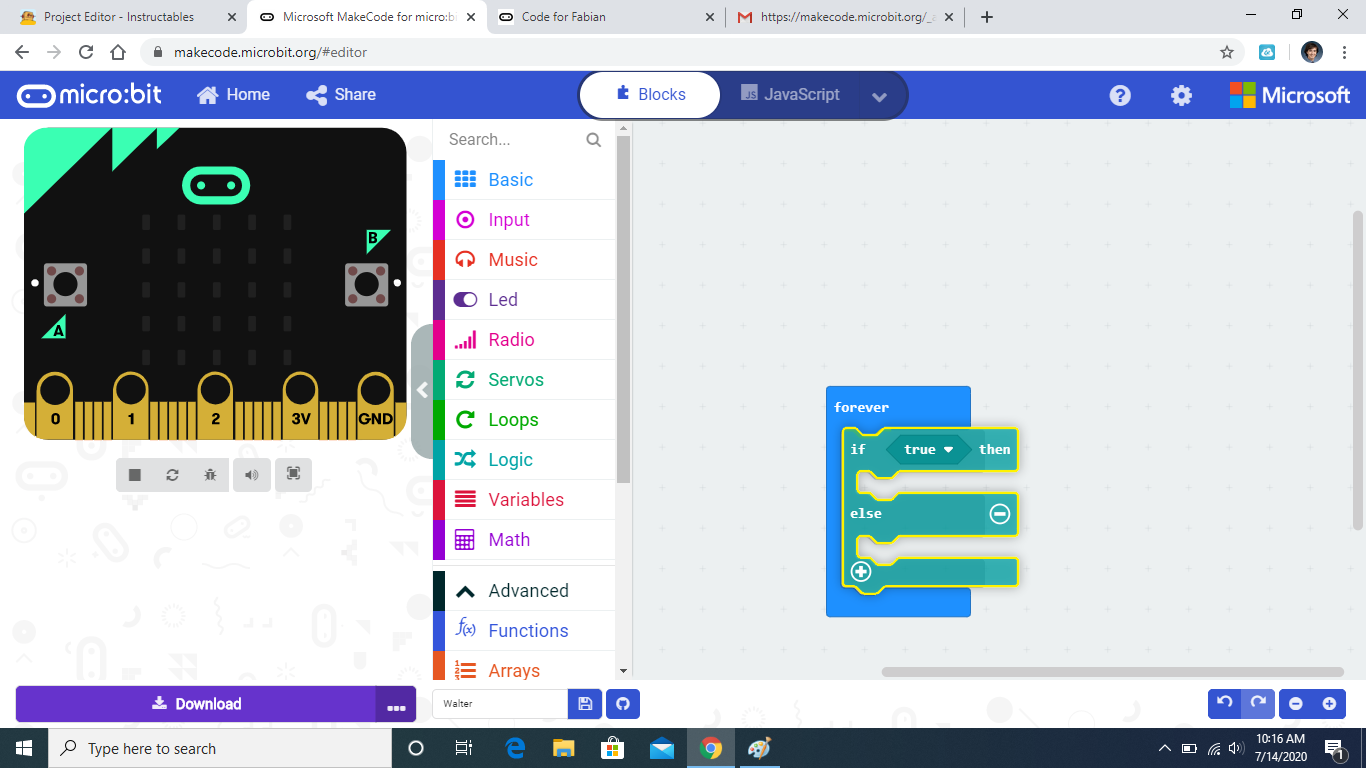This screenshot has width=1366, height=768.
Task: Undo the last editor action
Action: pos(1225,703)
